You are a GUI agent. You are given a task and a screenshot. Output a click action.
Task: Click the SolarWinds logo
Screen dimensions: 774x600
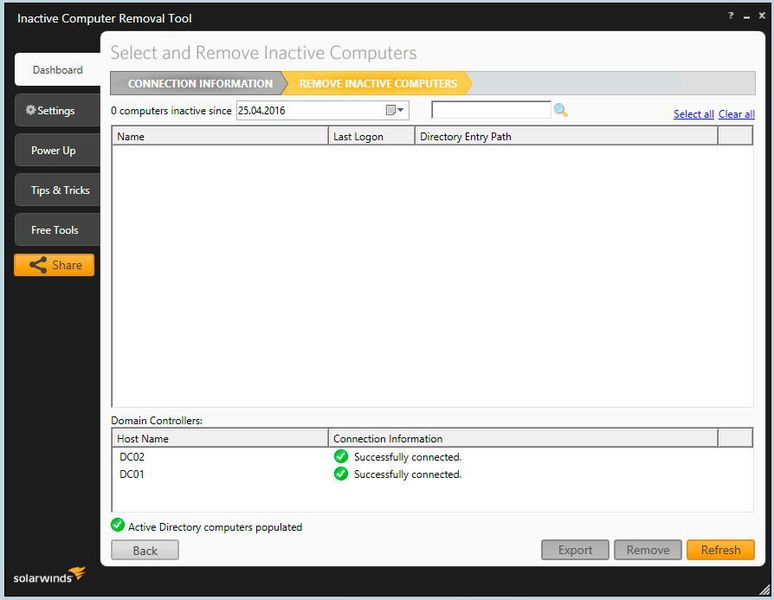[x=49, y=576]
